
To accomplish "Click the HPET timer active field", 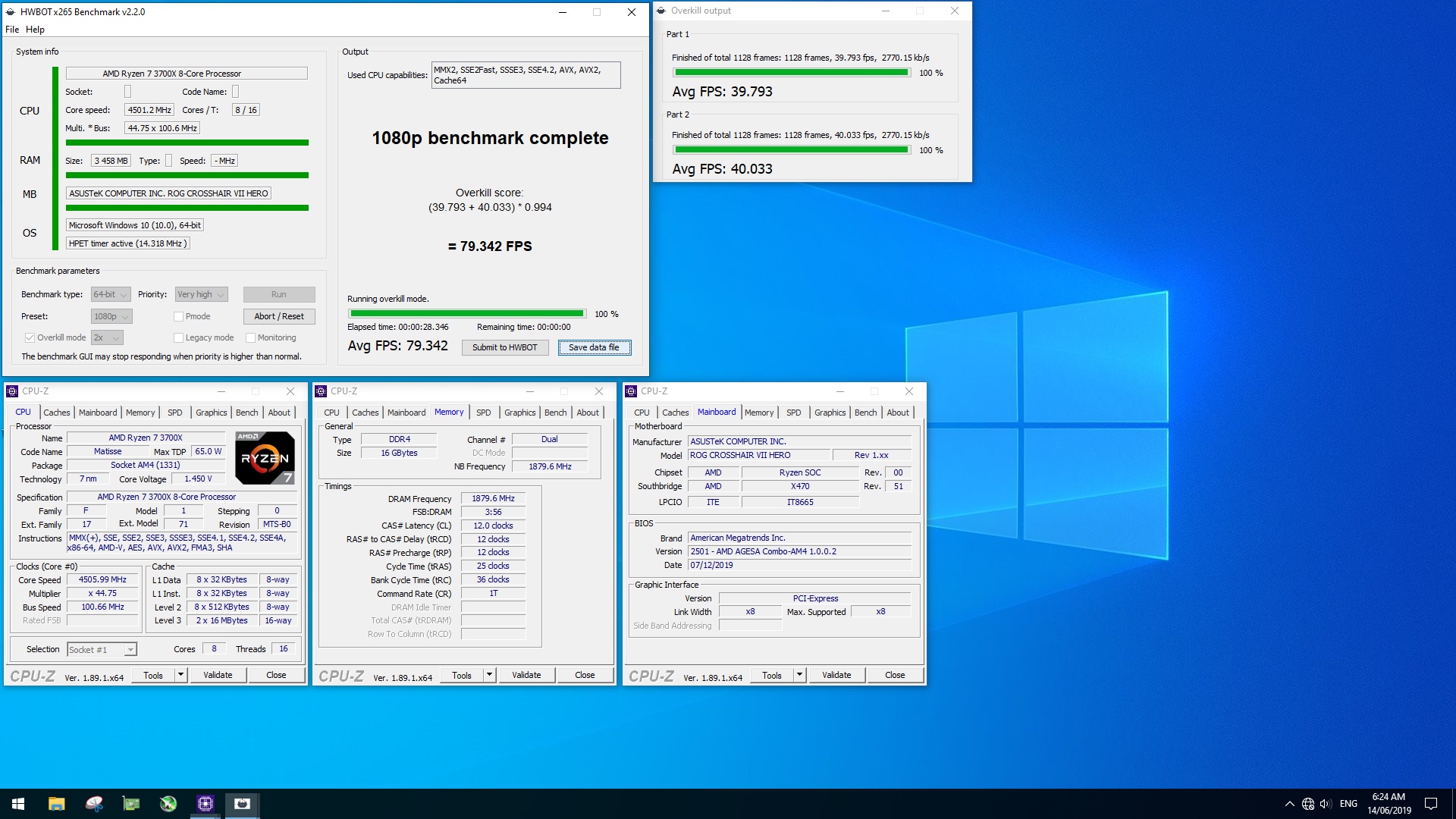I will (x=127, y=243).
